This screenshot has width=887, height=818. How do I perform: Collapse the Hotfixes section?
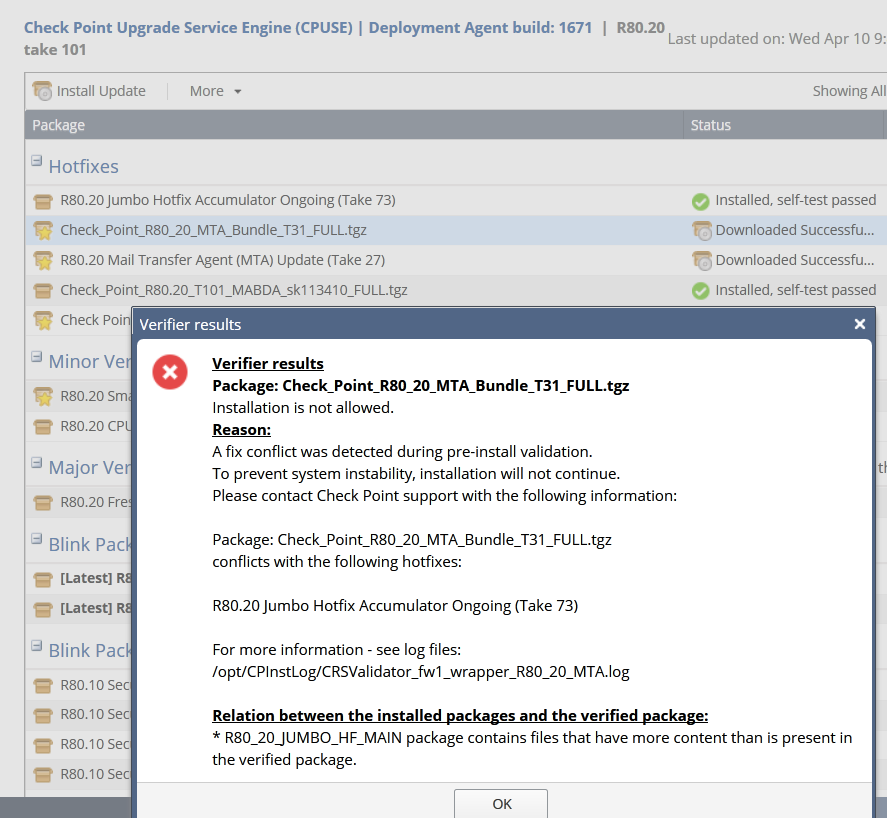(x=36, y=161)
